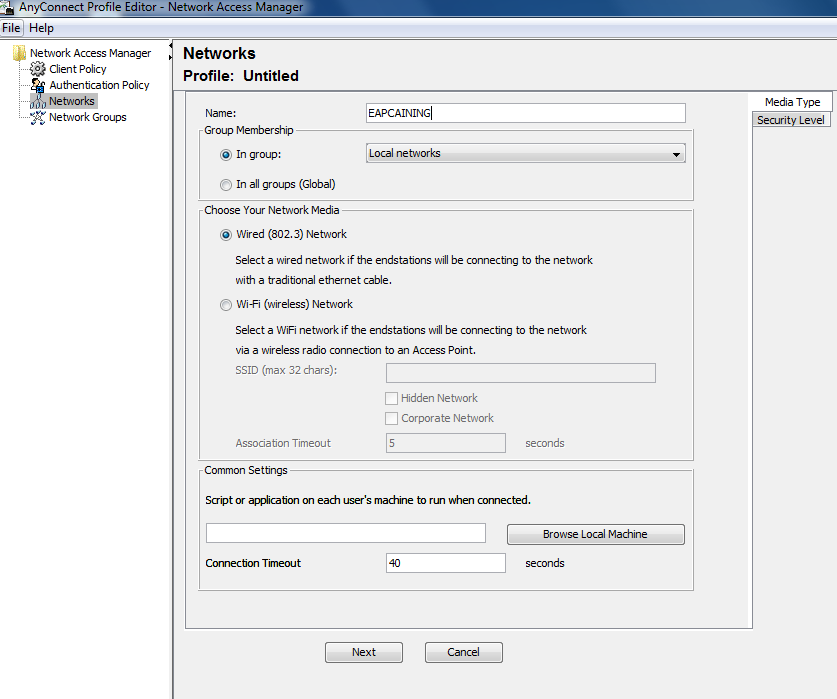Click the AnyConnect app icon in title bar
837x699 pixels.
tap(7, 7)
